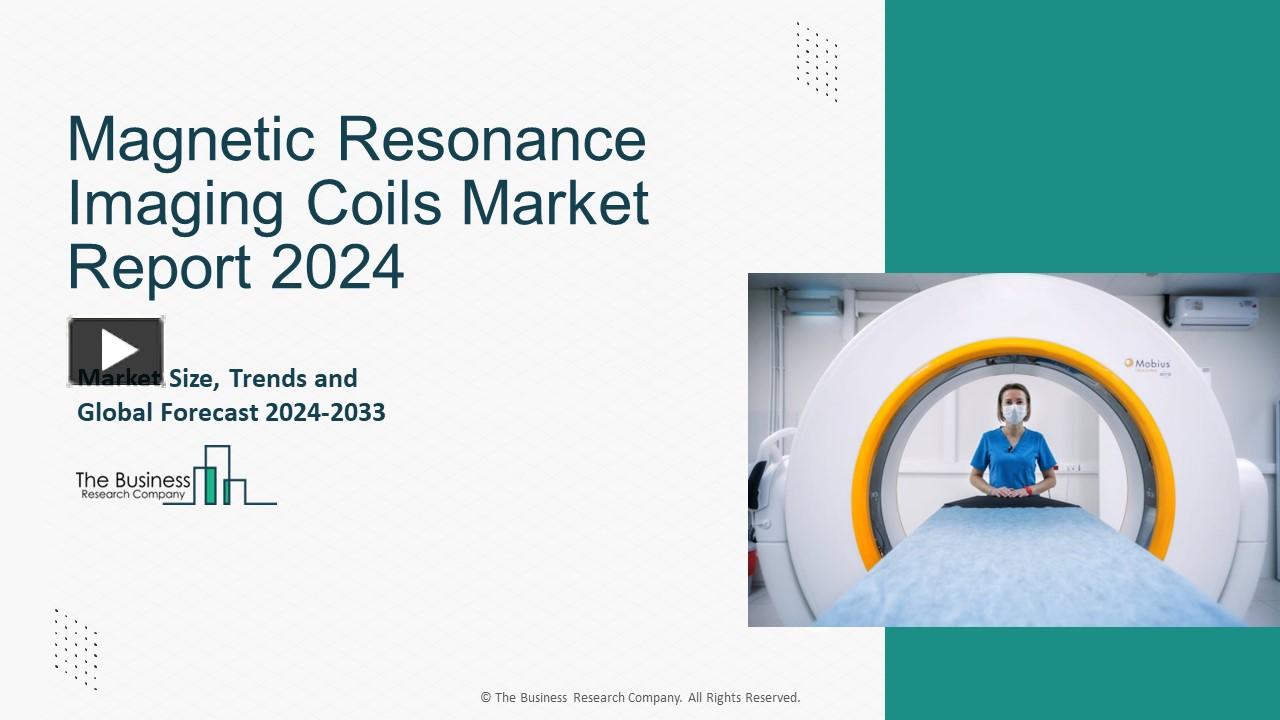Click the copyright notice at the bottom

[x=640, y=697]
